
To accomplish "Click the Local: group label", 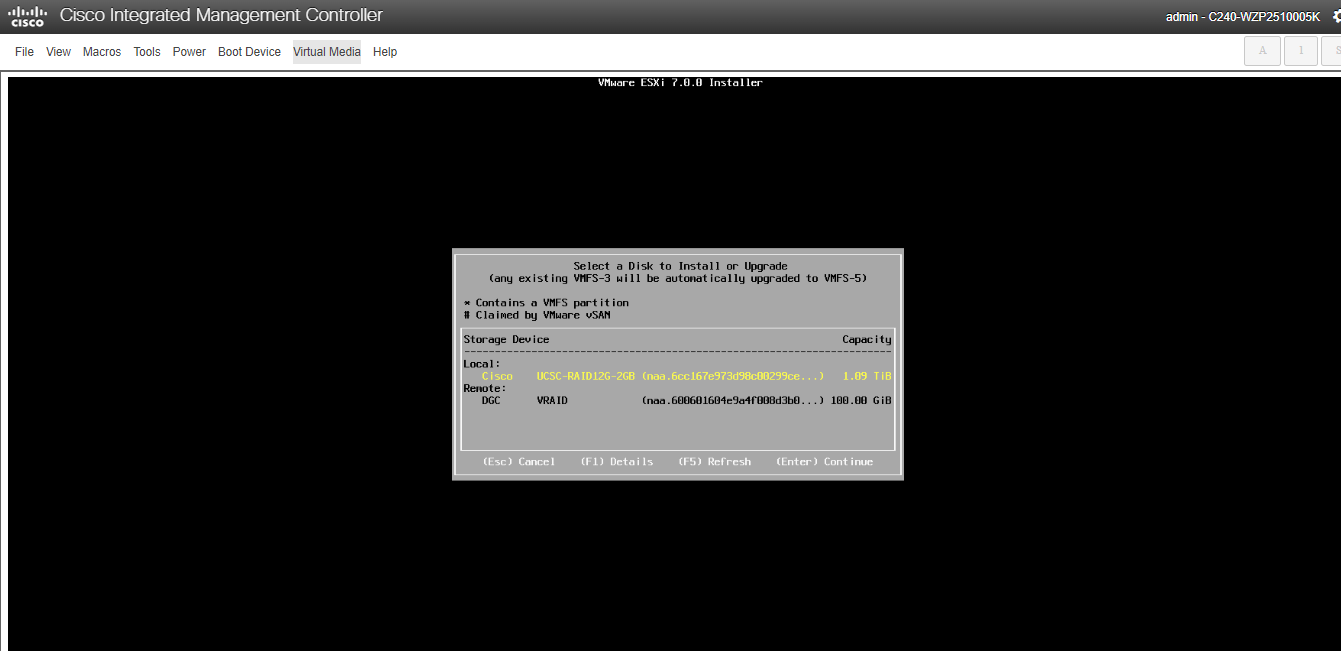I will [x=482, y=364].
